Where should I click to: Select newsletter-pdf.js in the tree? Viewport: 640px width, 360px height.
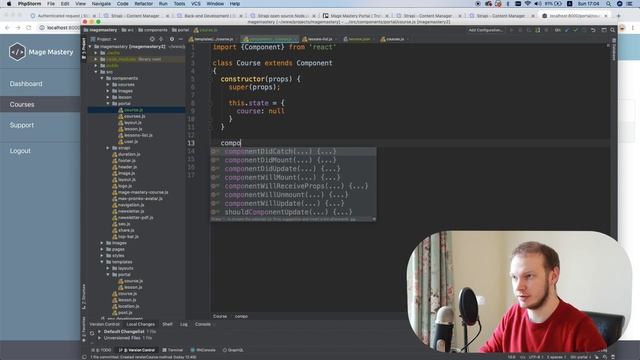[135, 218]
